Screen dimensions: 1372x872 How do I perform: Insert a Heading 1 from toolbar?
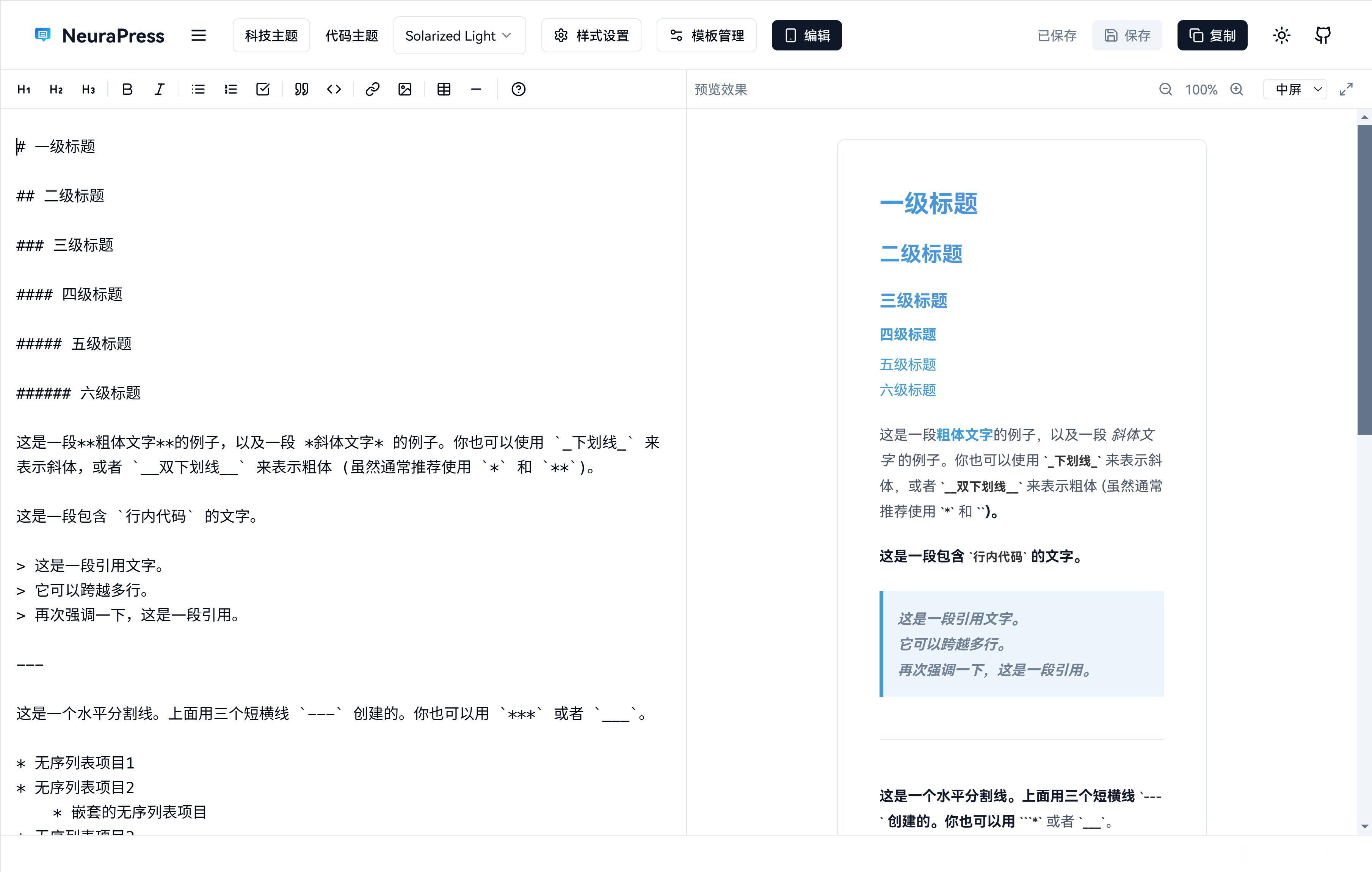click(x=24, y=90)
